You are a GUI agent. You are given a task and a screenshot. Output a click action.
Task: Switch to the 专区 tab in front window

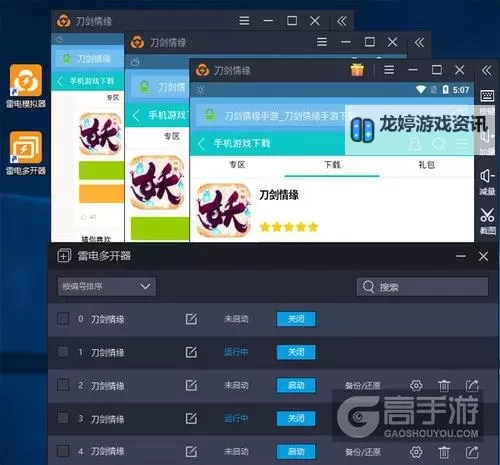(237, 164)
